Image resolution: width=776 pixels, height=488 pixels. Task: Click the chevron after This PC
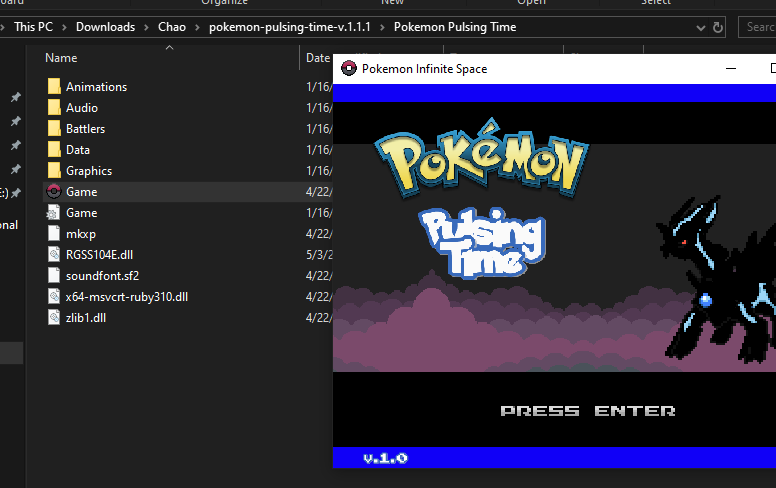(x=64, y=27)
